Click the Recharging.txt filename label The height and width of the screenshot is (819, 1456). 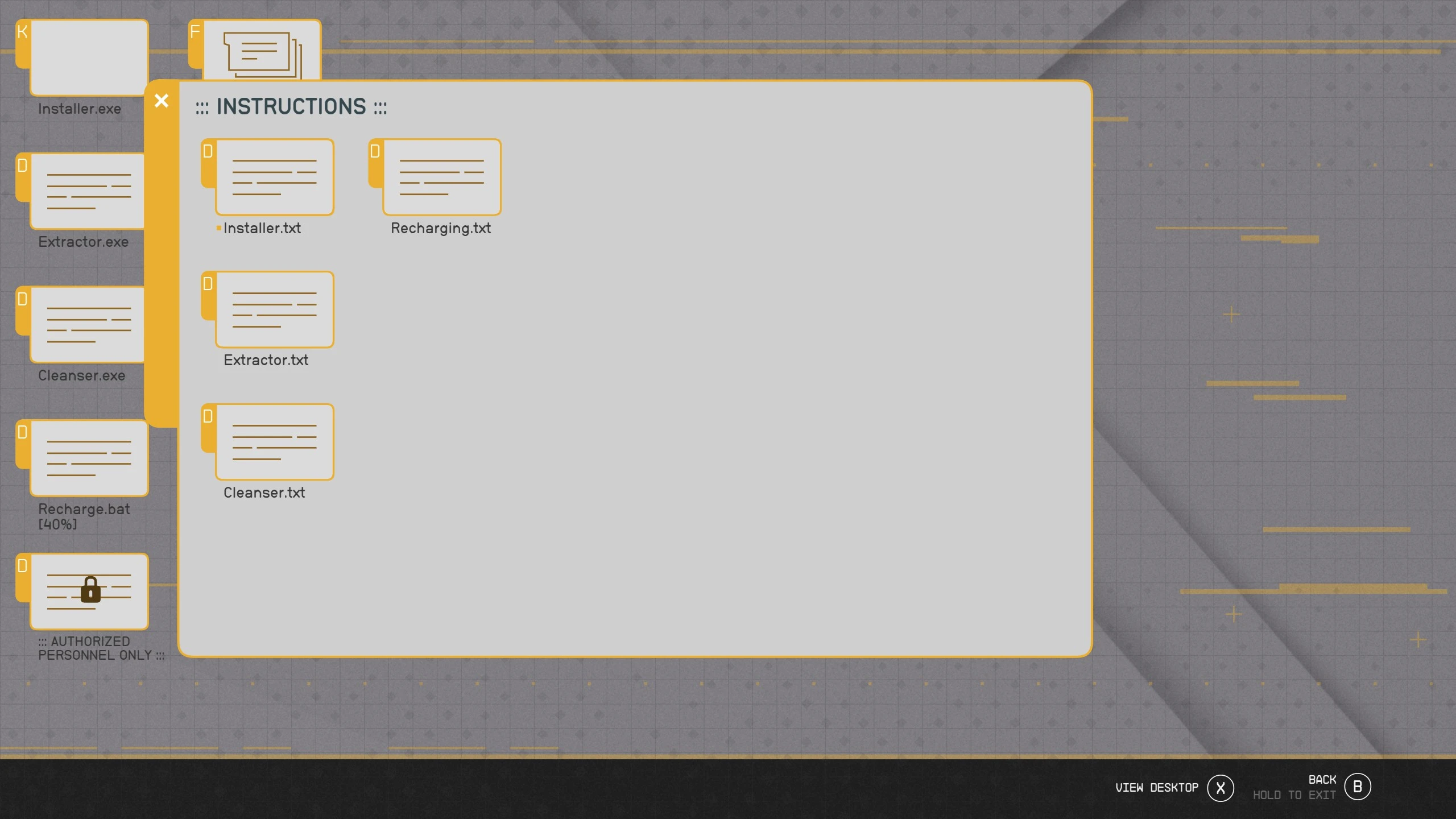click(x=441, y=228)
